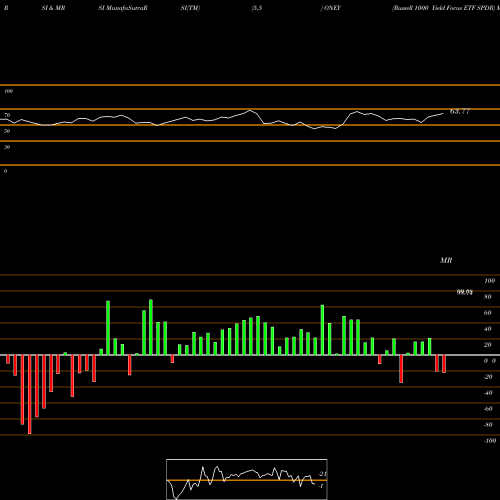Click the RSI value 63.77 label
Image resolution: width=500 pixels, height=500 pixels.
[x=460, y=111]
